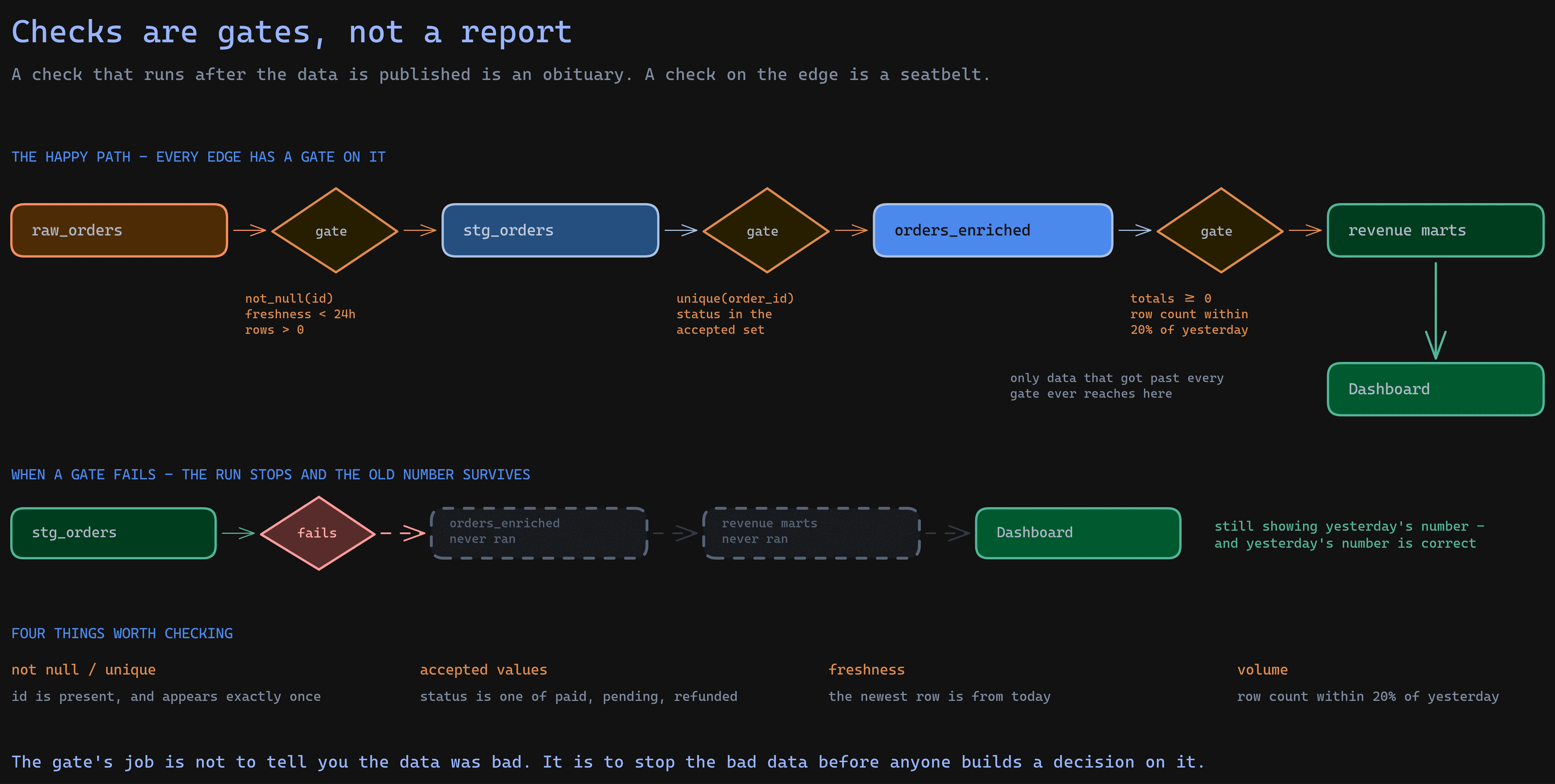This screenshot has height=784, width=1555.
Task: Click 'row count within 20% of yesterday' orange label
Action: point(1189,322)
